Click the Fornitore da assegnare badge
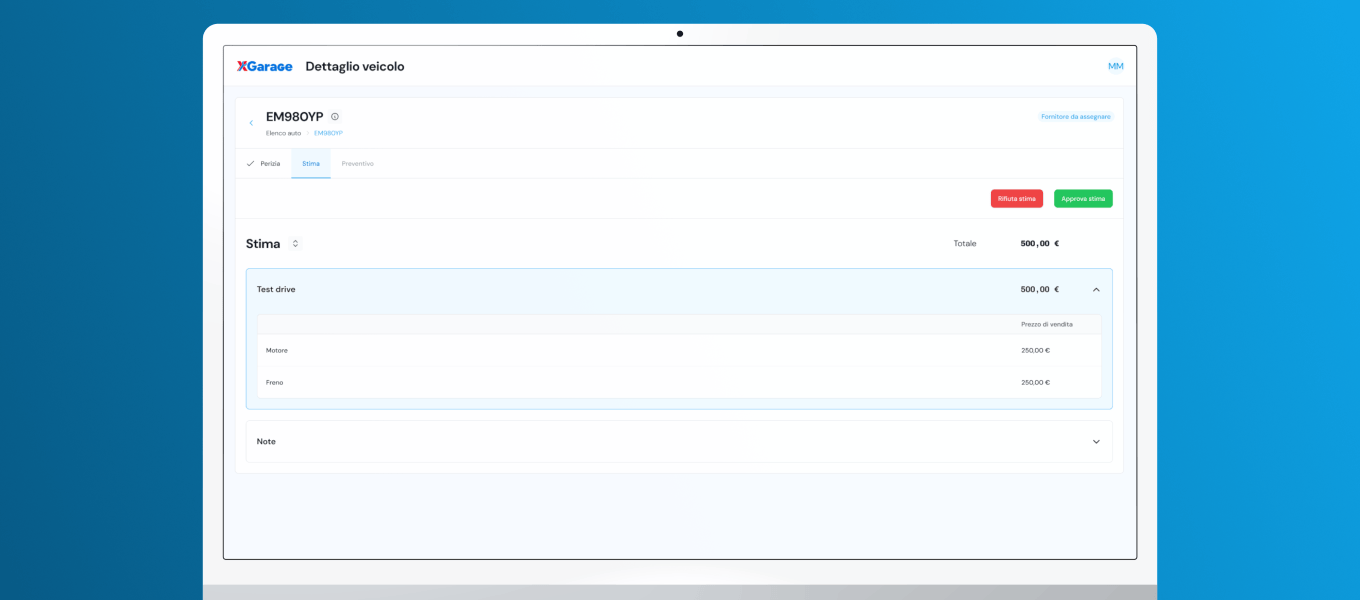1360x600 pixels. (1076, 116)
